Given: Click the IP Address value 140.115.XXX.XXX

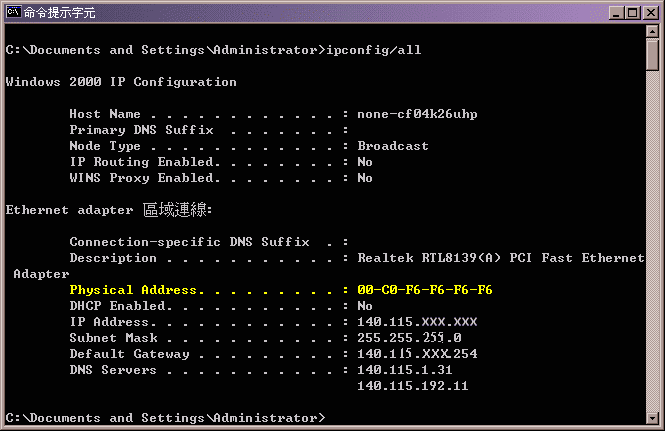Looking at the screenshot, I should (417, 322).
